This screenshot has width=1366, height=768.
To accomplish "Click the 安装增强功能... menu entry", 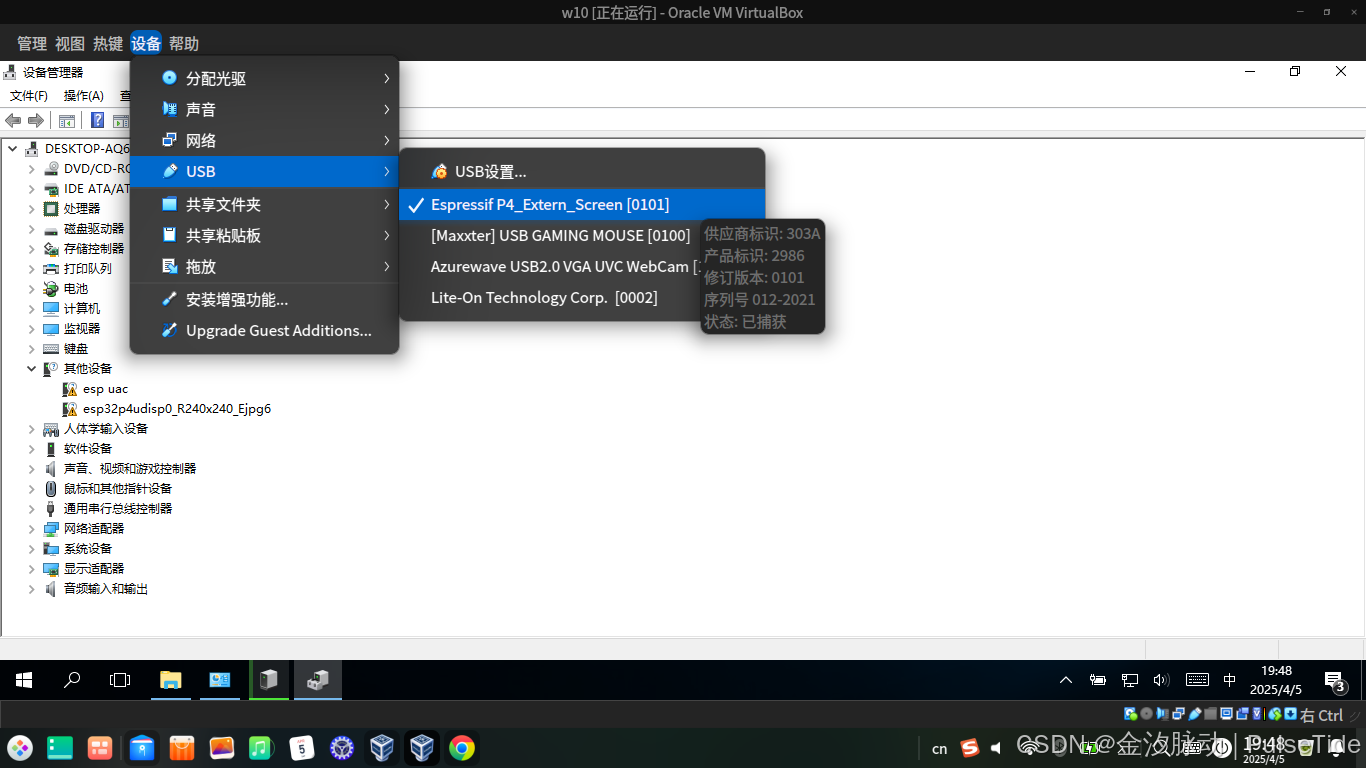I will (264, 299).
